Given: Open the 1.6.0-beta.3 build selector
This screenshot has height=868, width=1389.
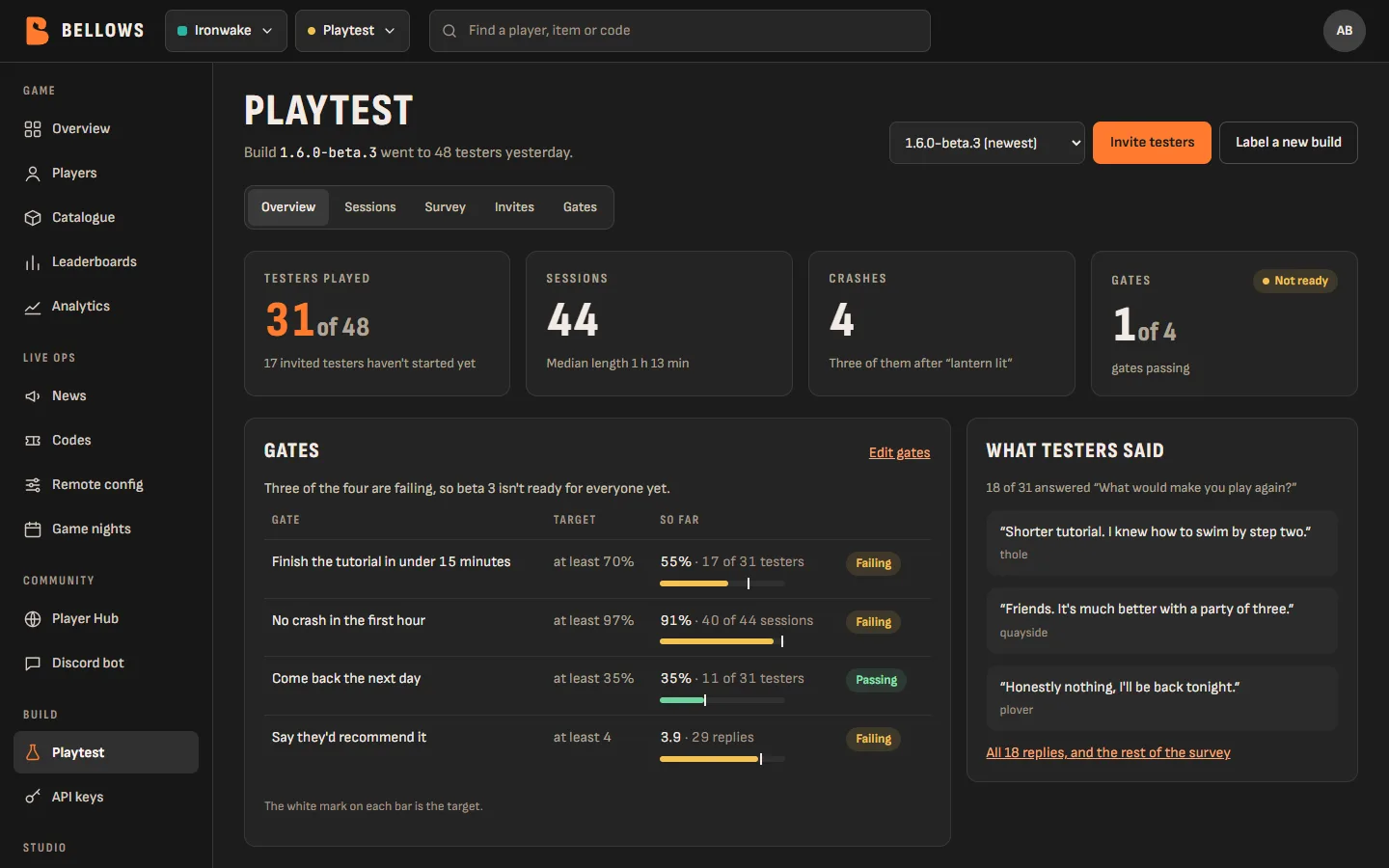Looking at the screenshot, I should [x=987, y=143].
